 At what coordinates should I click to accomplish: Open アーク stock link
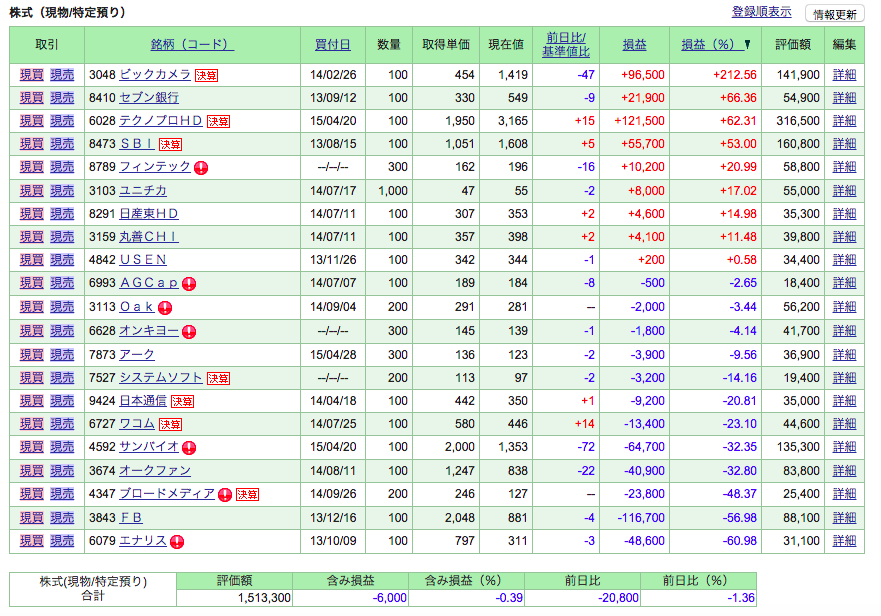[137, 355]
